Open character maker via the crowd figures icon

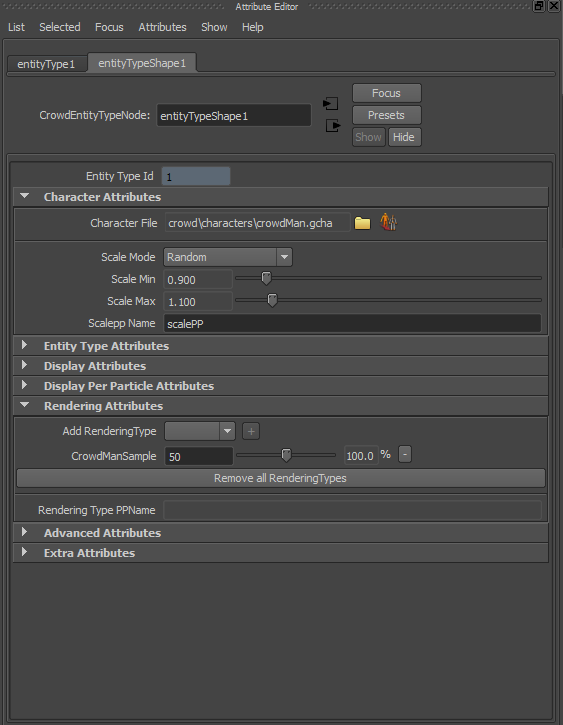(x=389, y=222)
